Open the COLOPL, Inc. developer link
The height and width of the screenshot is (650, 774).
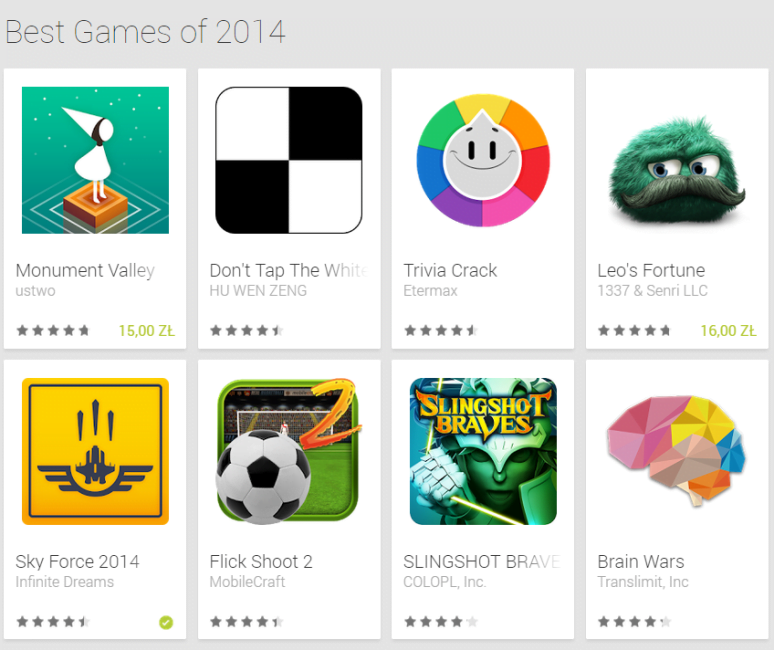tap(444, 582)
